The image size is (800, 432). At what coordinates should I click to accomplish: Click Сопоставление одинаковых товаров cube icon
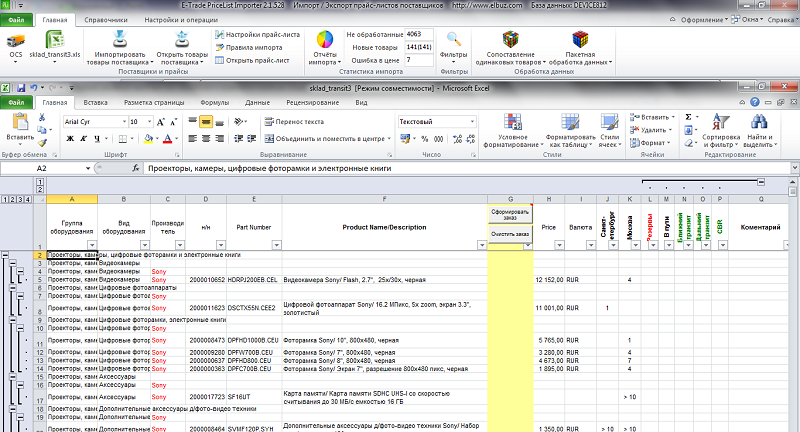[x=510, y=39]
